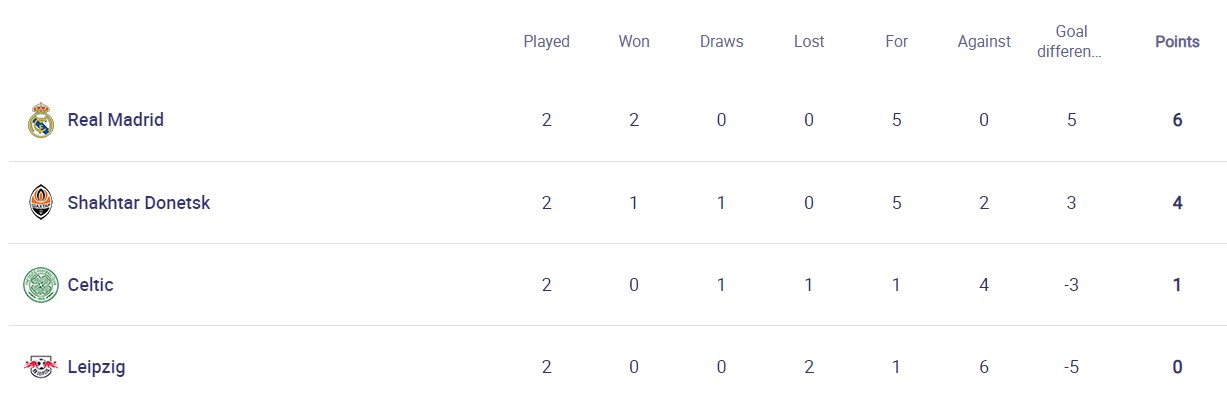
Task: Select Celtic's goals against value 4
Action: click(984, 285)
